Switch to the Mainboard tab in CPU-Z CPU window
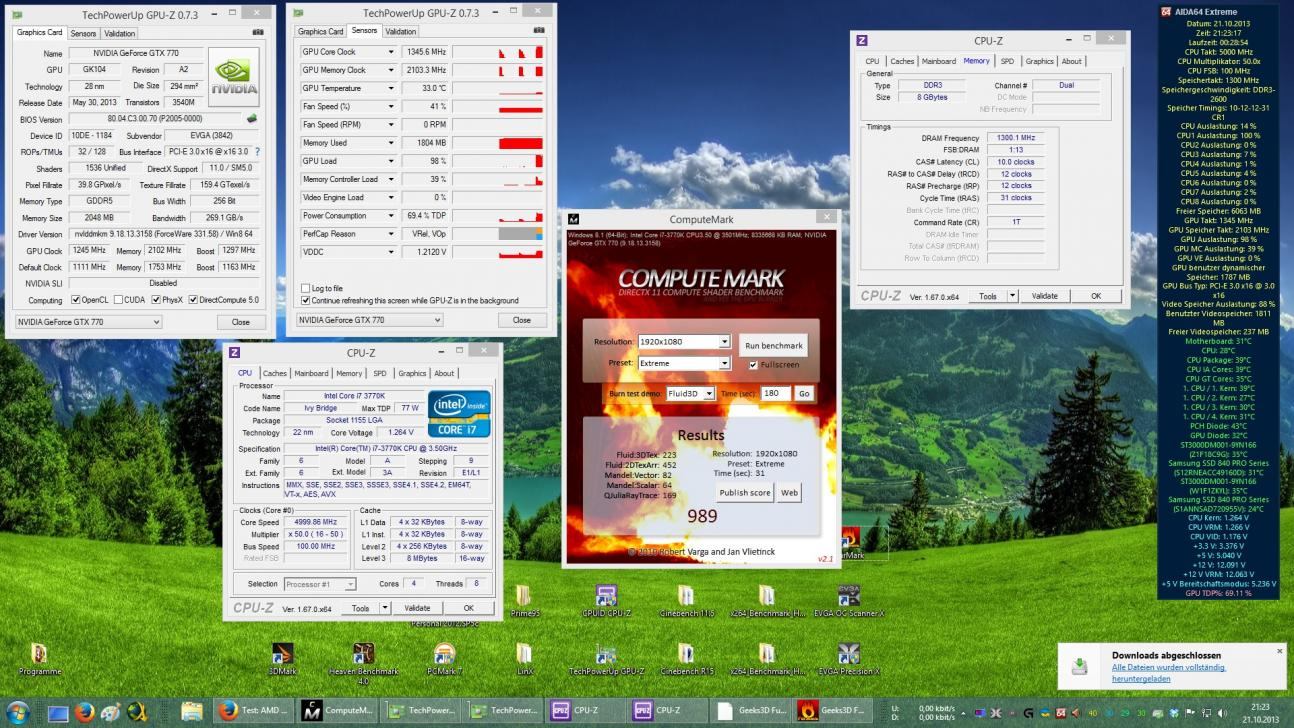1294x728 pixels. [311, 373]
